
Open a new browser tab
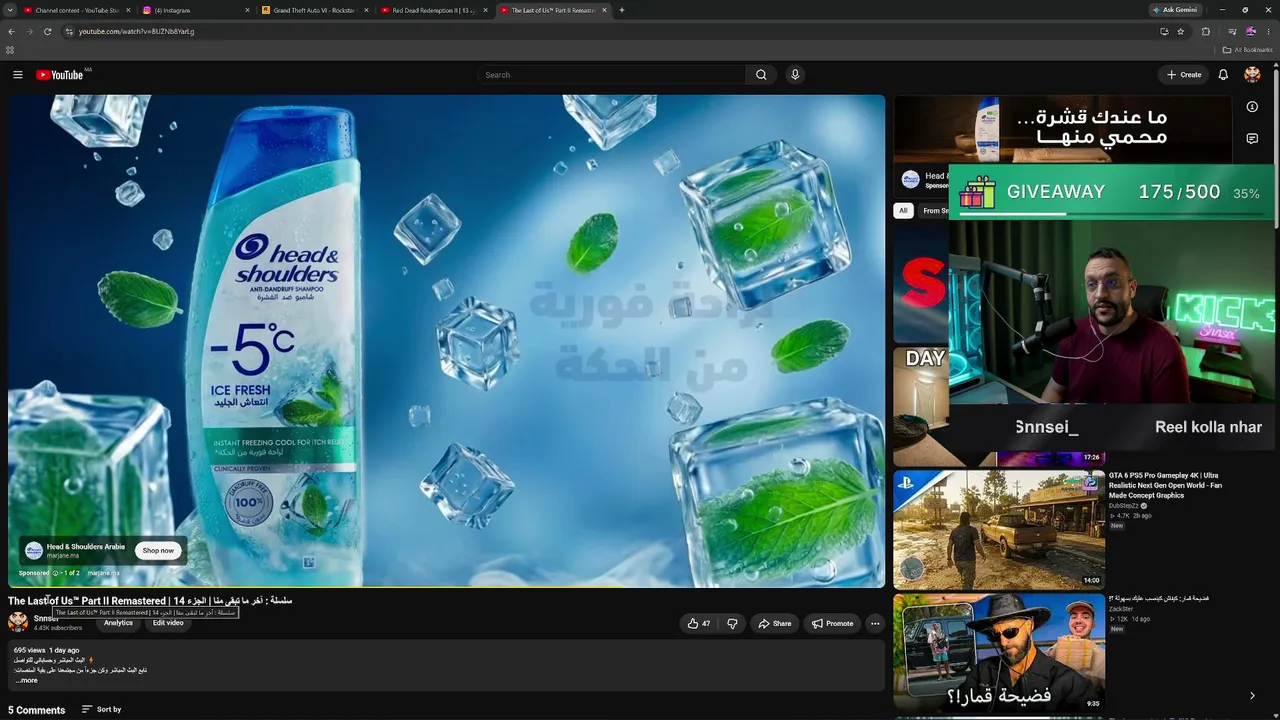pos(622,10)
